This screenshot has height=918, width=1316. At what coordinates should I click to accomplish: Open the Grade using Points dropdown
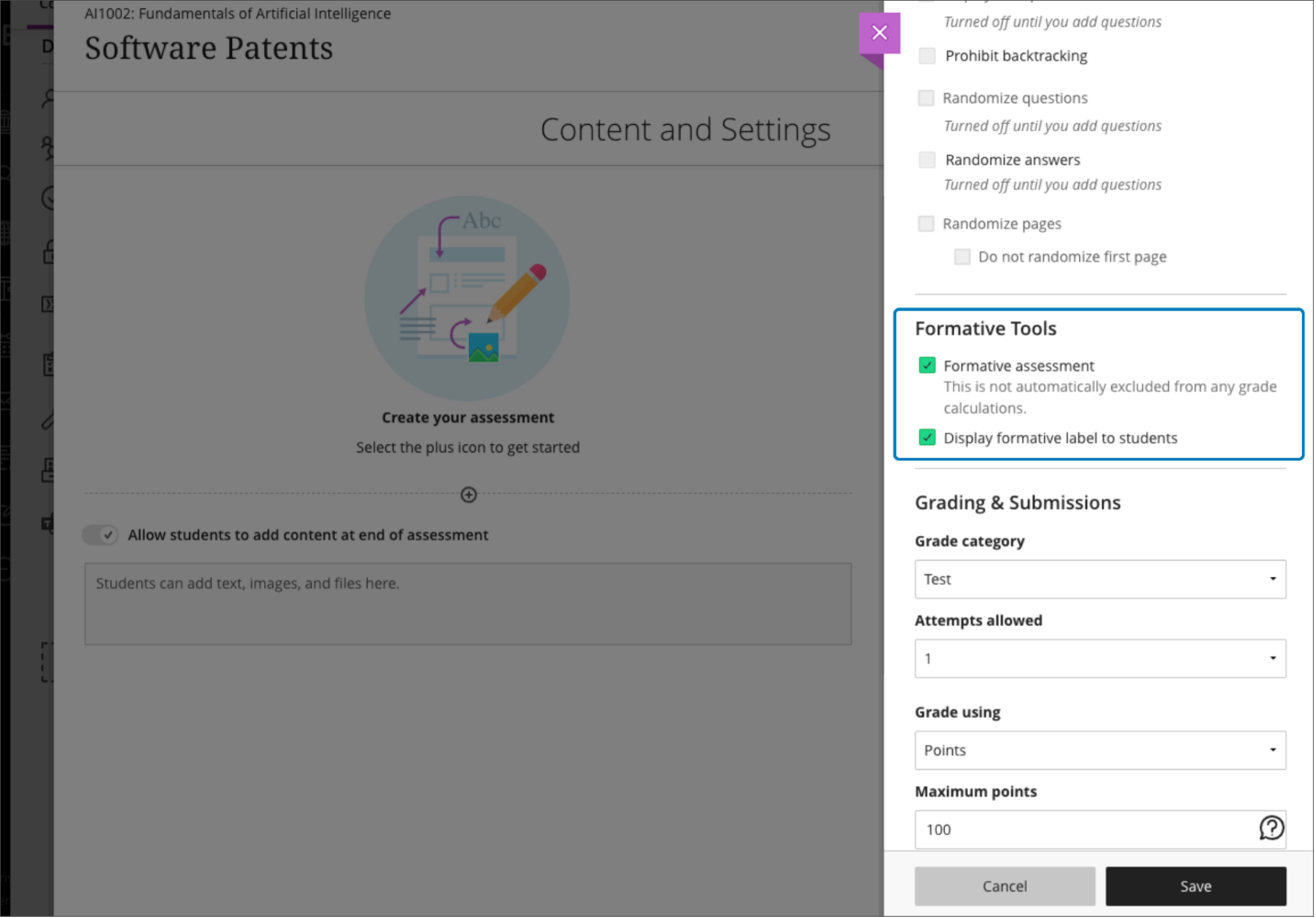point(1099,750)
